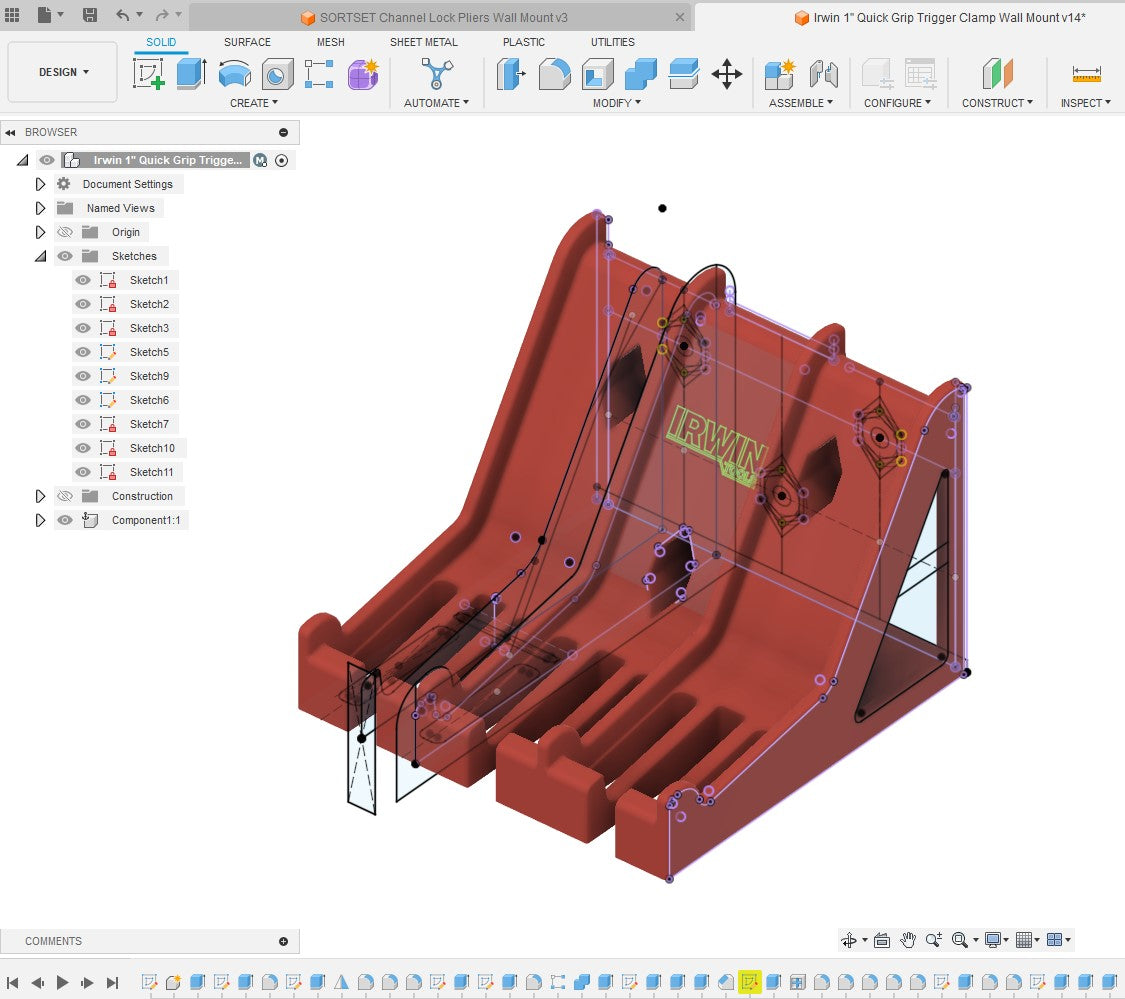Select the Revolve tool in Create
This screenshot has width=1125, height=999.
coord(235,74)
